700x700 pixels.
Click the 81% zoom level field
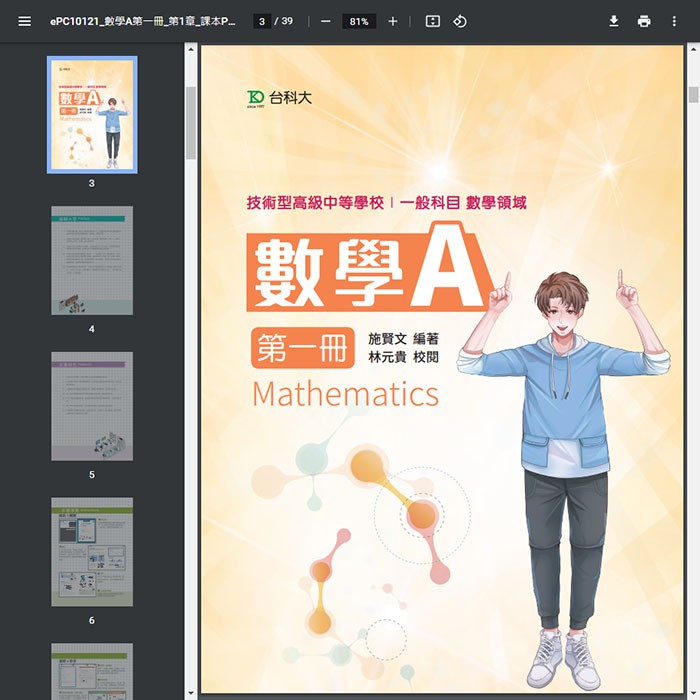click(359, 21)
